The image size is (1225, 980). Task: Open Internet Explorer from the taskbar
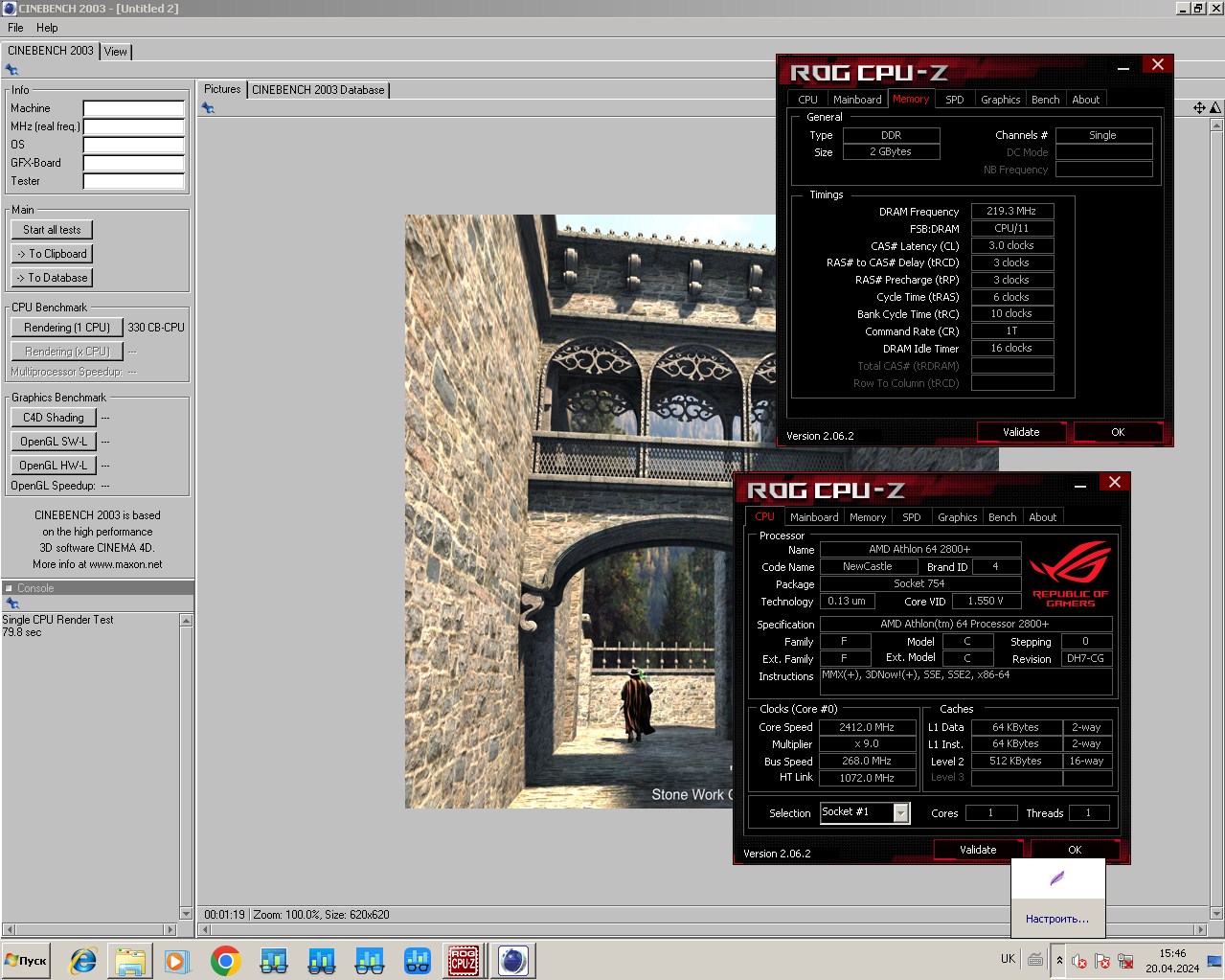click(x=83, y=960)
